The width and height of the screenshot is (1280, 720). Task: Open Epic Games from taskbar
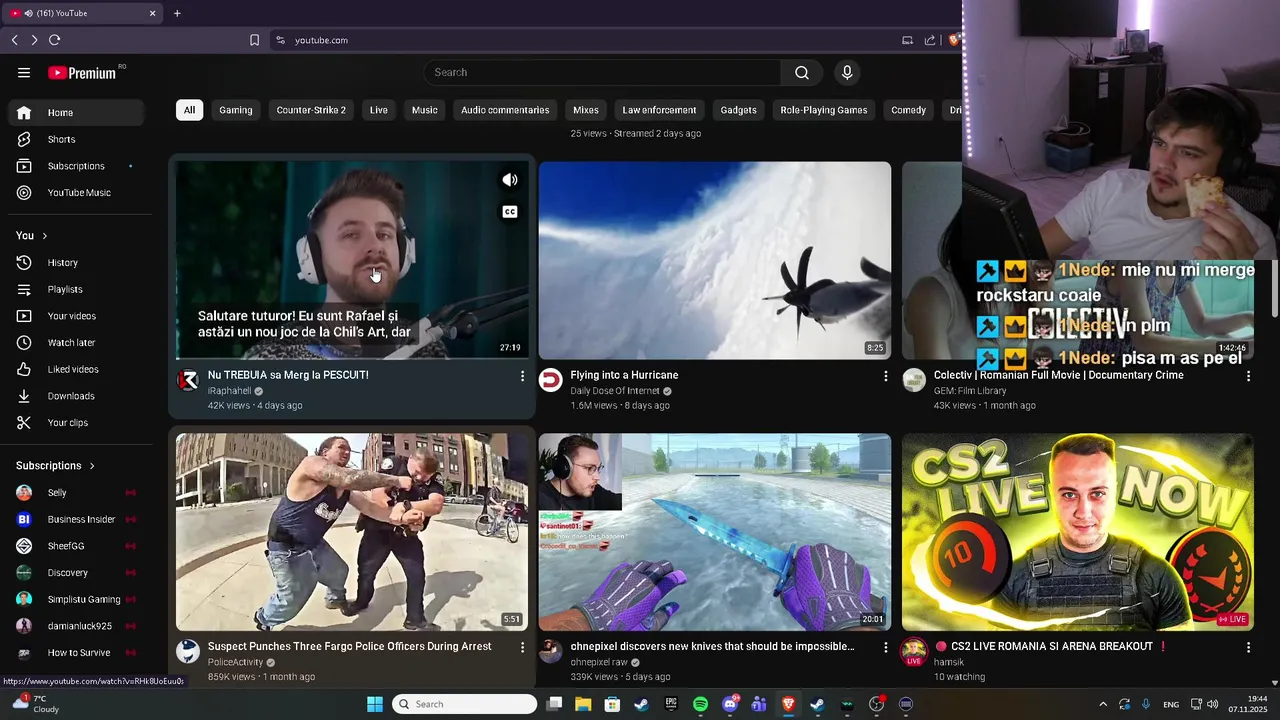pyautogui.click(x=671, y=704)
